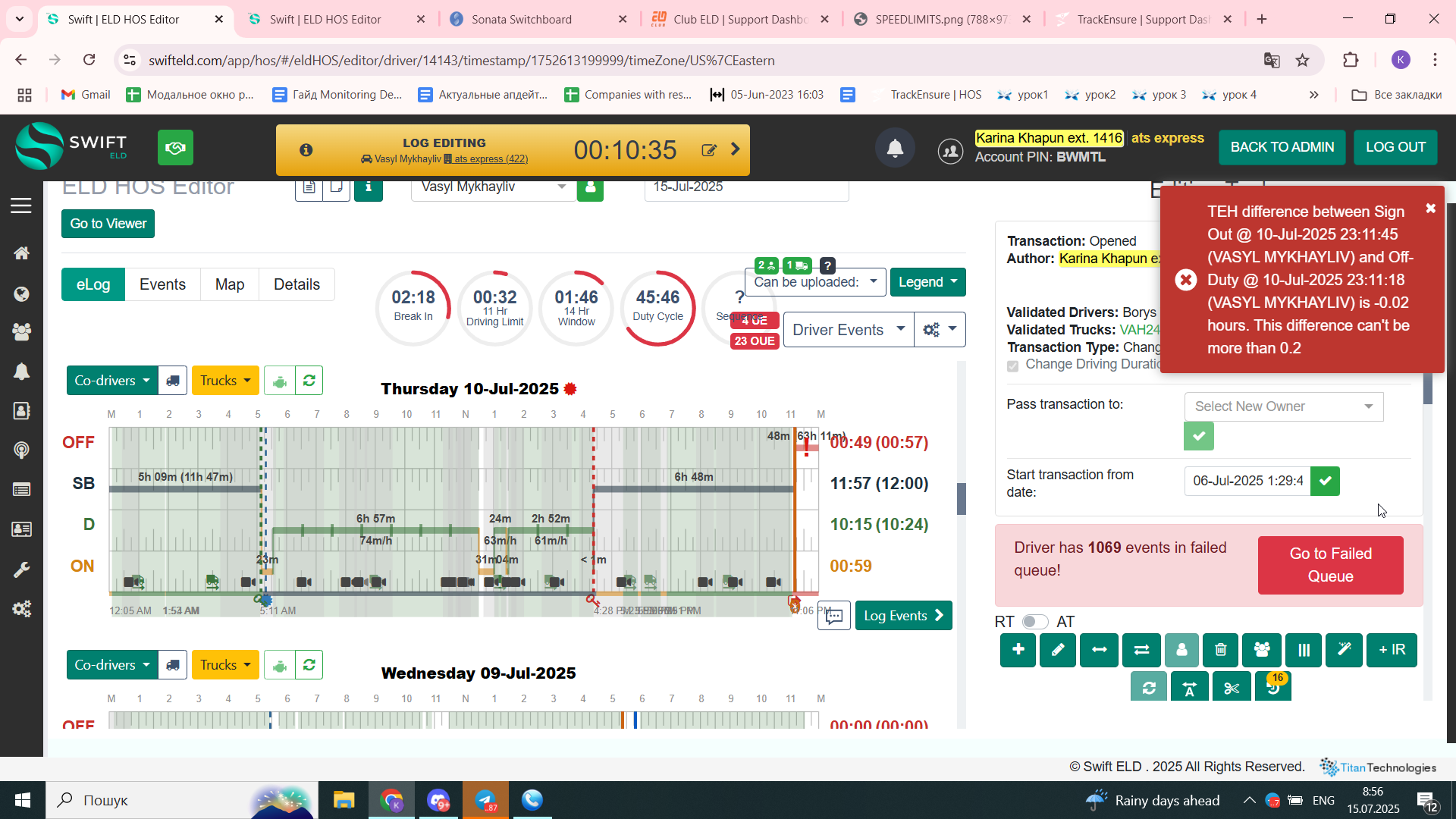Select the single driver person tool
Image resolution: width=1456 pixels, height=819 pixels.
(x=1181, y=650)
